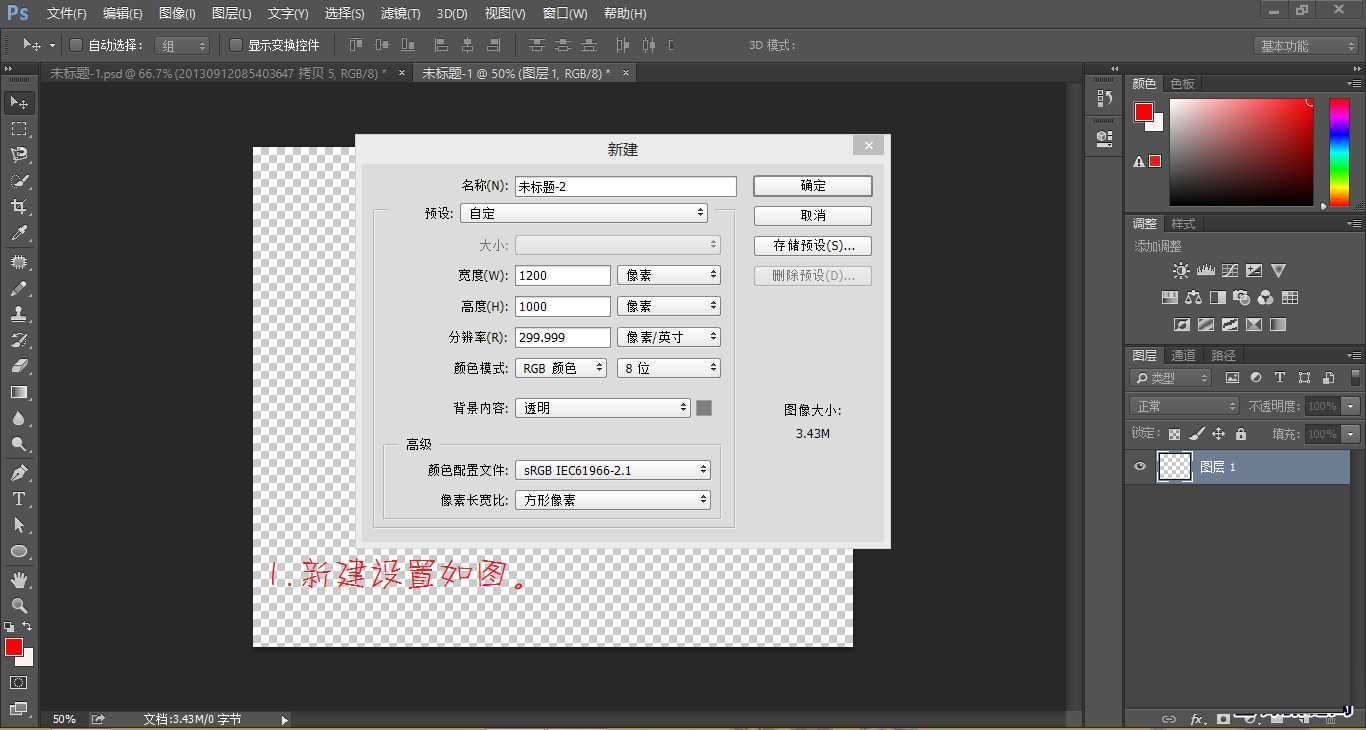
Task: Click the 确定 button in New dialog
Action: click(x=811, y=185)
